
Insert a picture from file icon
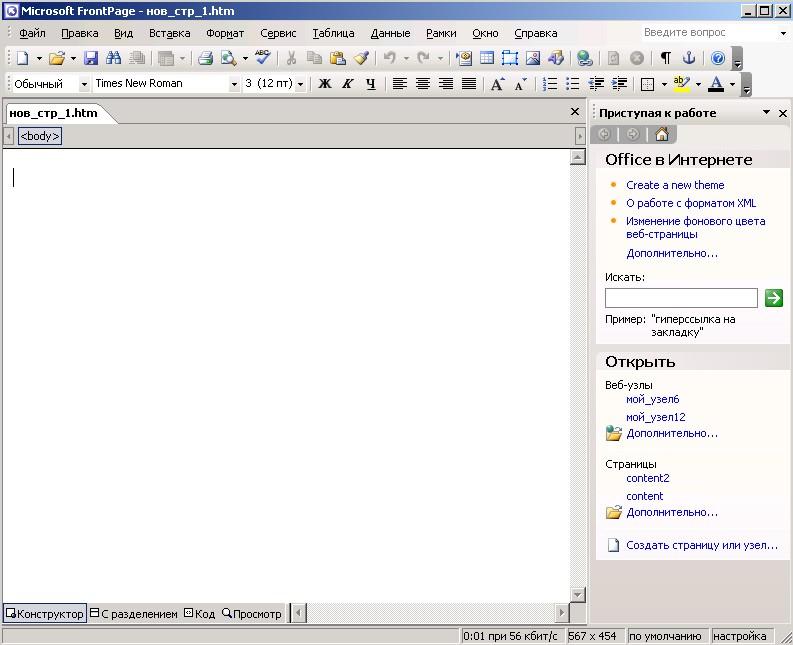pos(533,58)
